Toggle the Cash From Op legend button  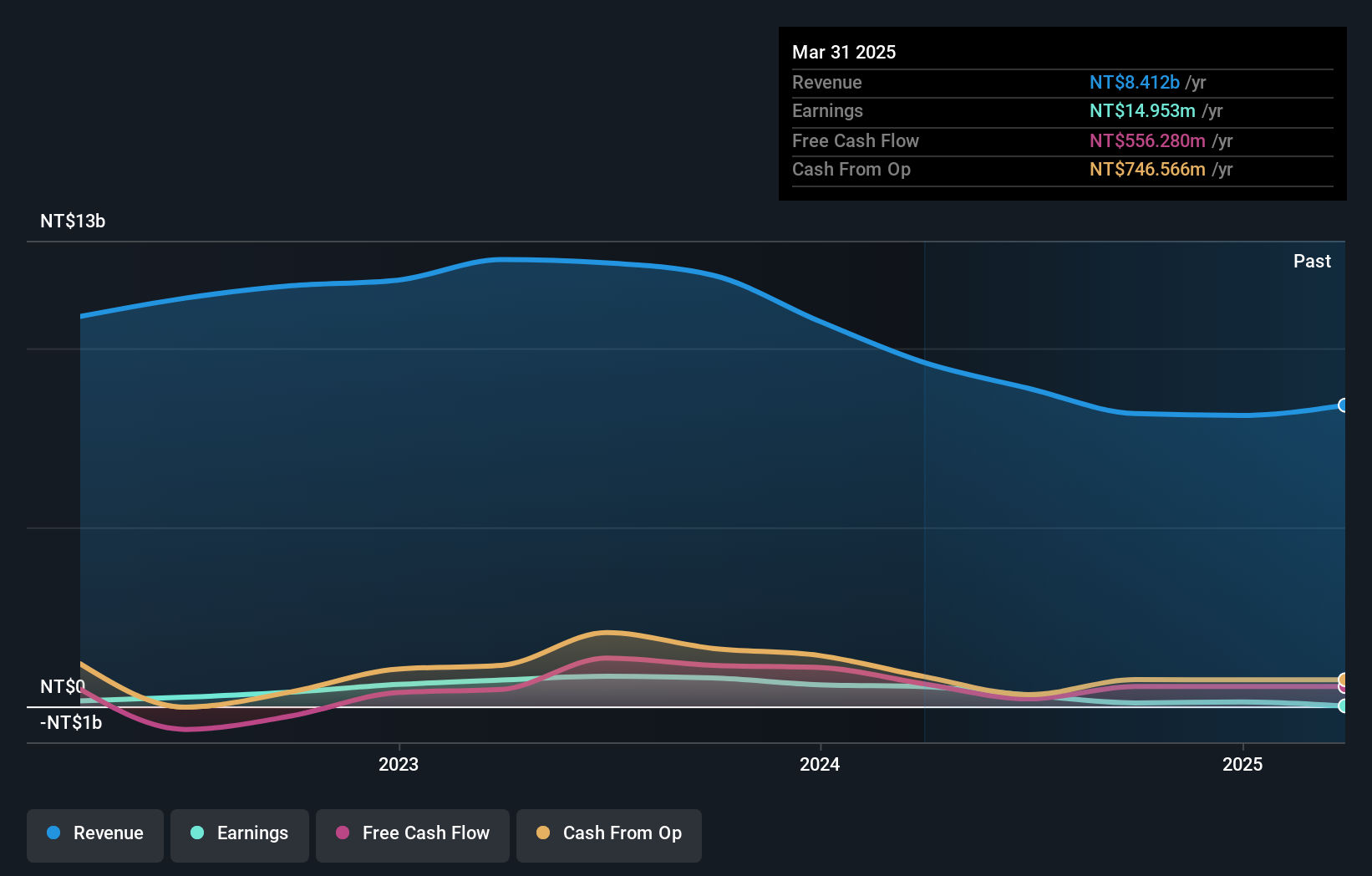[x=609, y=835]
